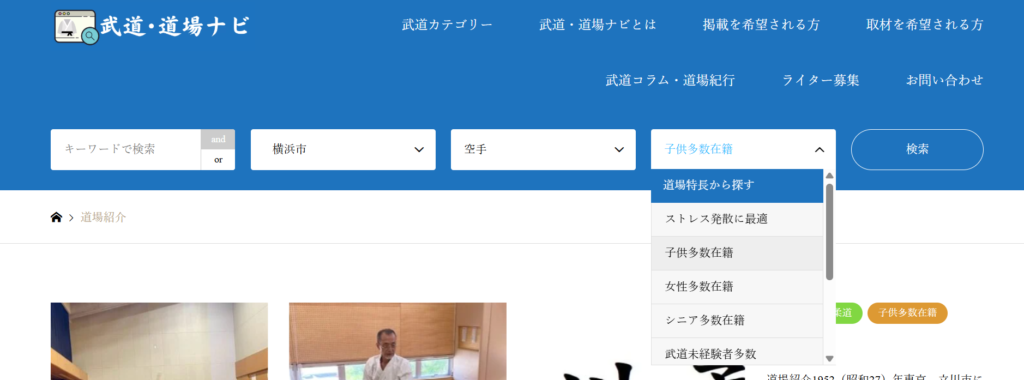Viewport: 1024px width, 380px height.
Task: Collapse the 子供多数在籍 feature dropdown
Action: coord(743,150)
